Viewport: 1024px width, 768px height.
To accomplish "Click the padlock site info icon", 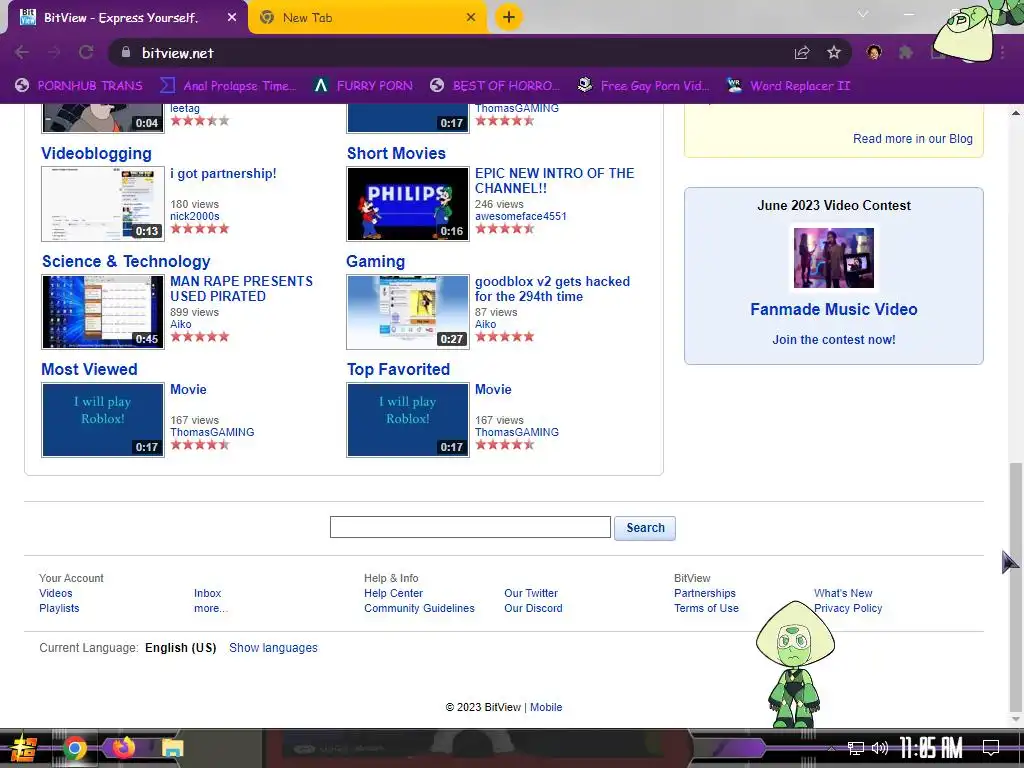I will 125,52.
